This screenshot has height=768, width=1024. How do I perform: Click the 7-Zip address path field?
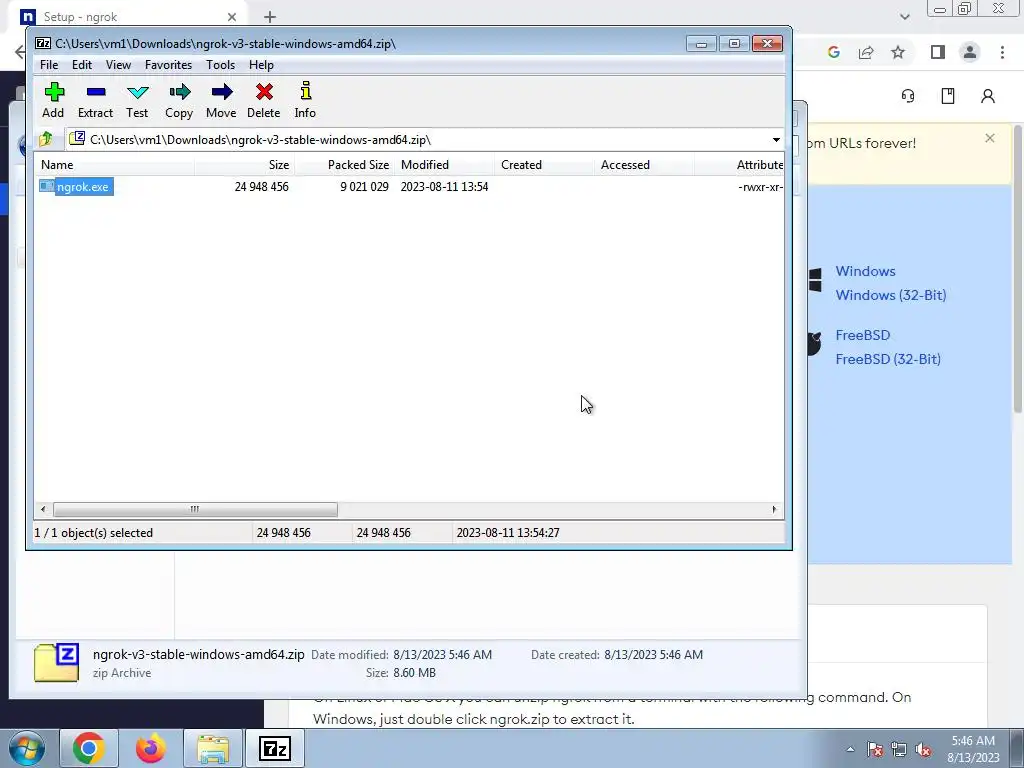click(418, 140)
